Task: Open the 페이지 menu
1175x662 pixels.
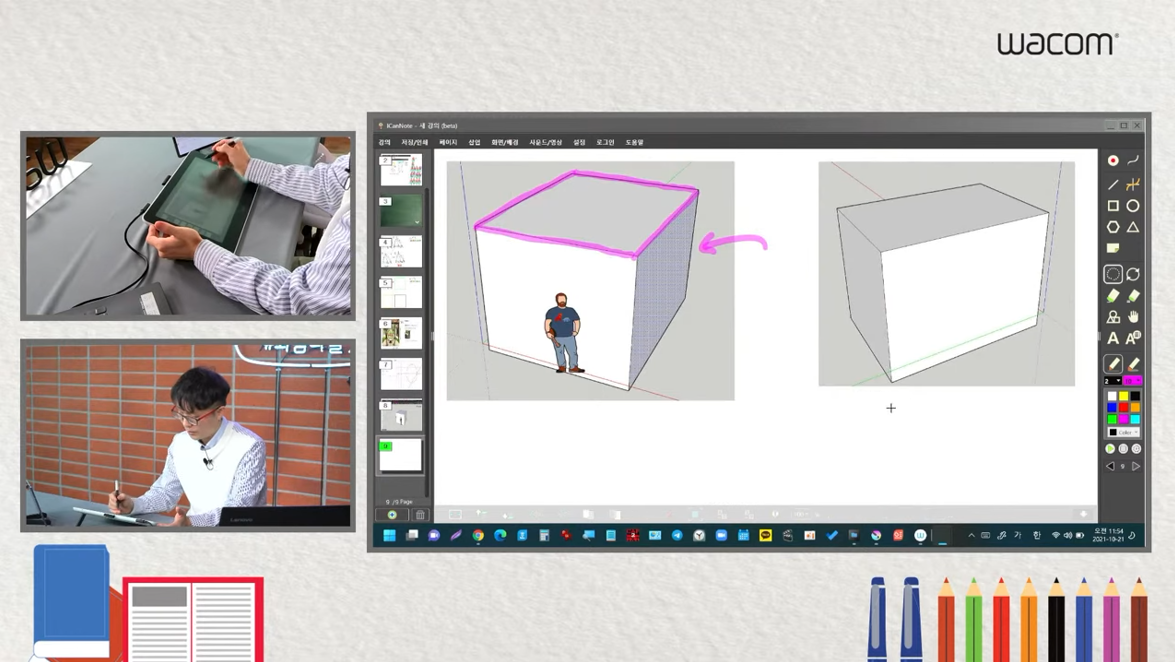Action: (448, 142)
